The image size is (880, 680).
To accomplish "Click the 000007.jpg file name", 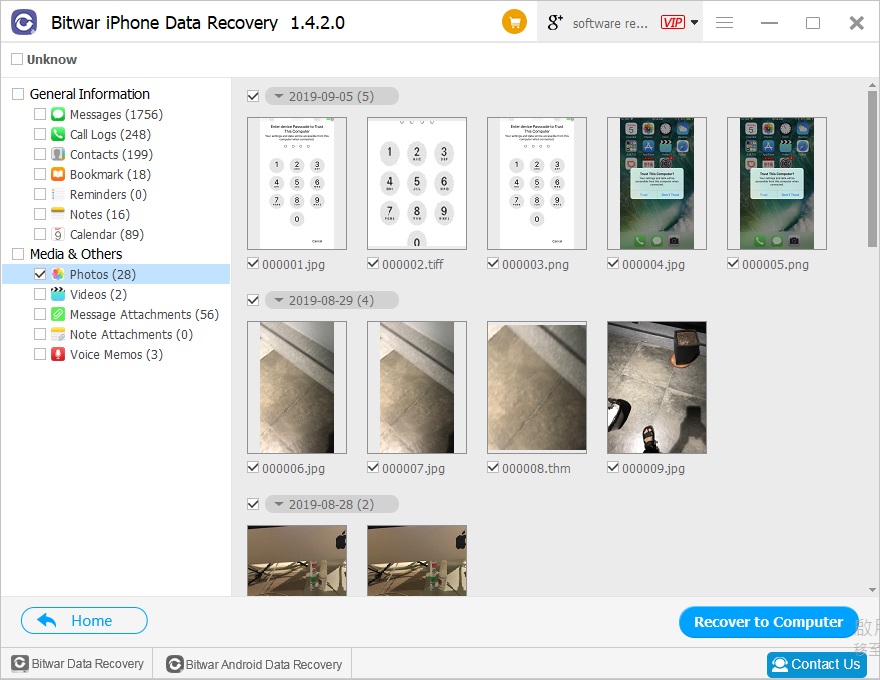I will pos(413,468).
